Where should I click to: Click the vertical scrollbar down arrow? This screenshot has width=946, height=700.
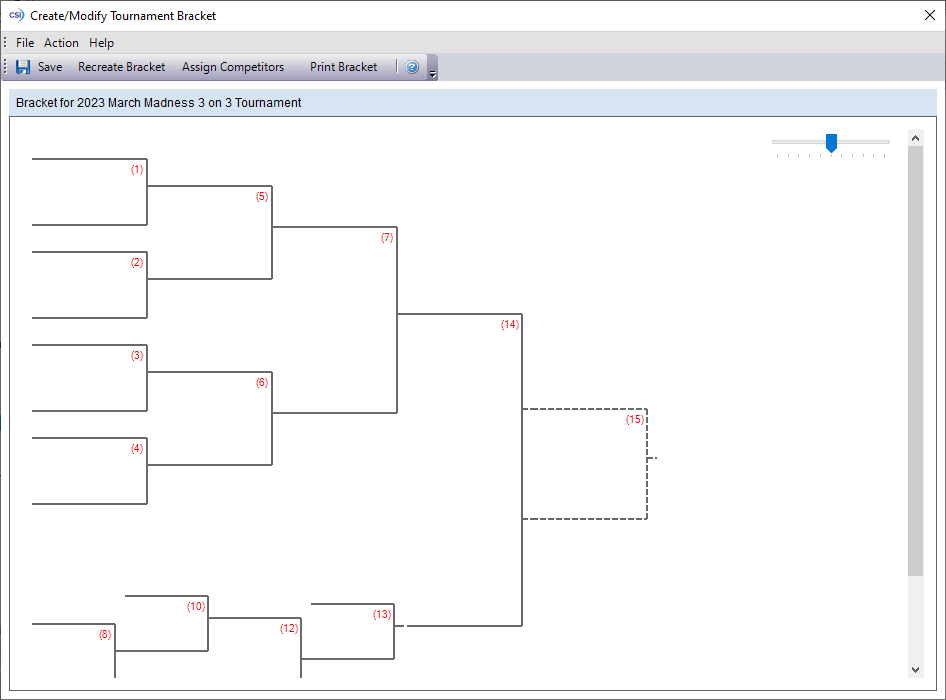click(915, 670)
